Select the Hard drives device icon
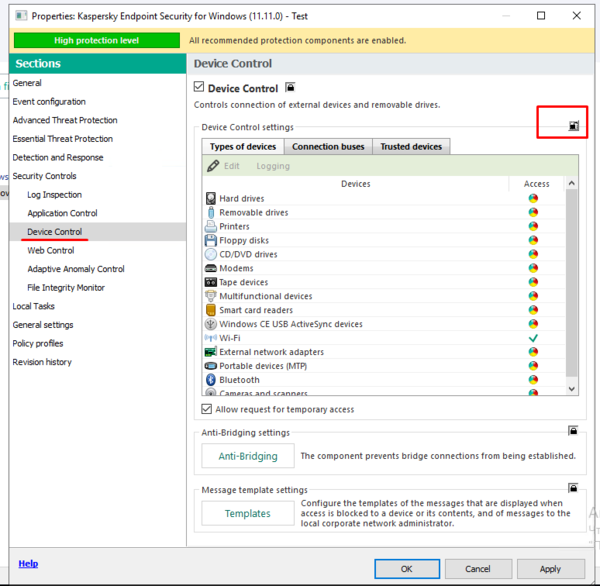This screenshot has height=586, width=600. click(x=211, y=198)
